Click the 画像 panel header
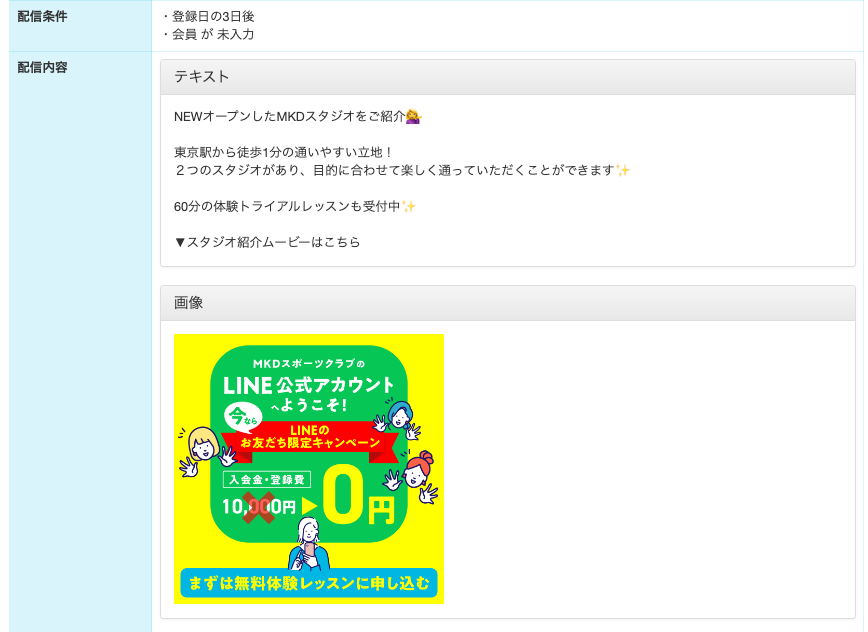868x632 pixels. (x=508, y=303)
